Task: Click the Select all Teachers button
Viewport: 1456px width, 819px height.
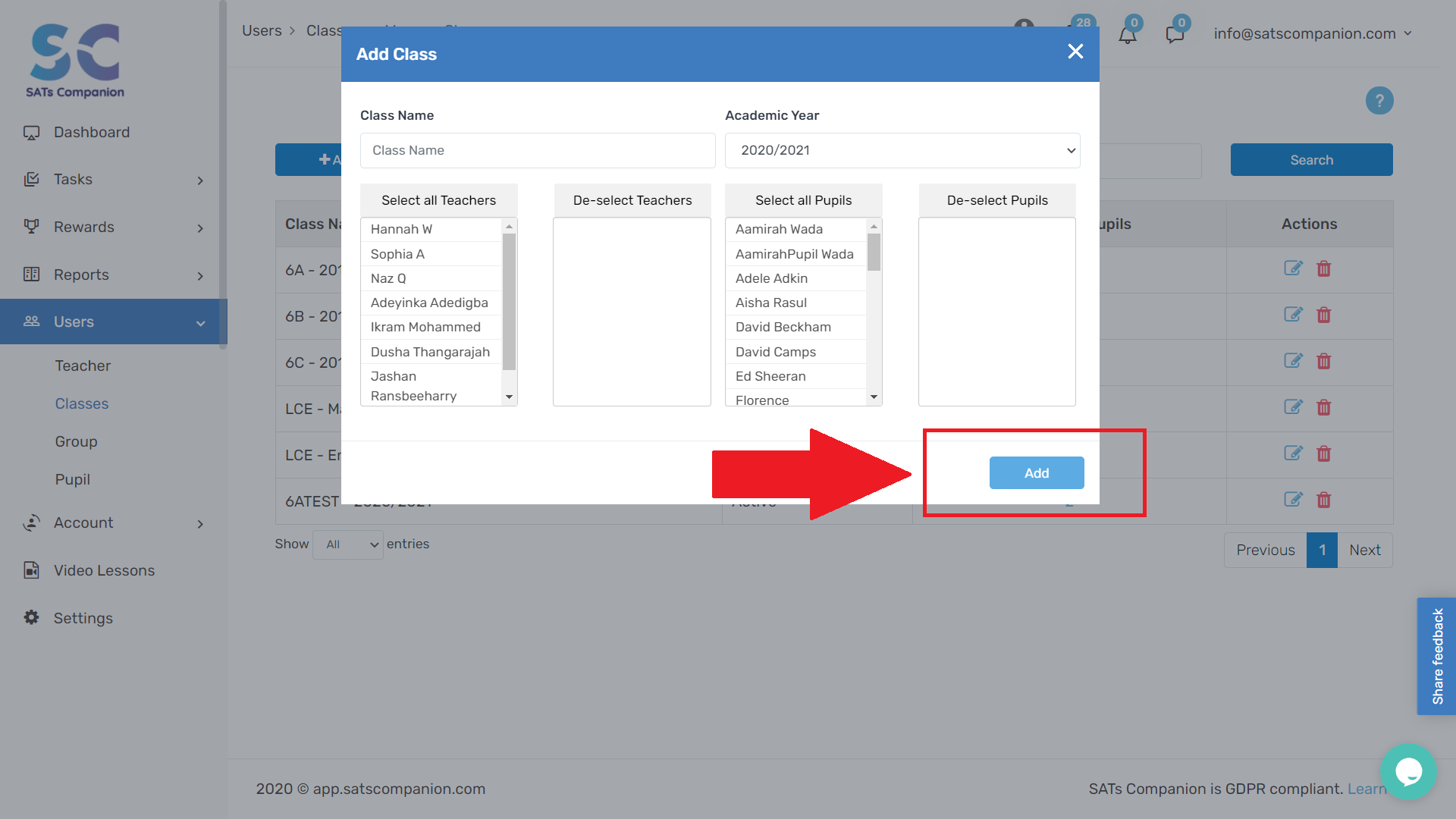Action: [438, 200]
